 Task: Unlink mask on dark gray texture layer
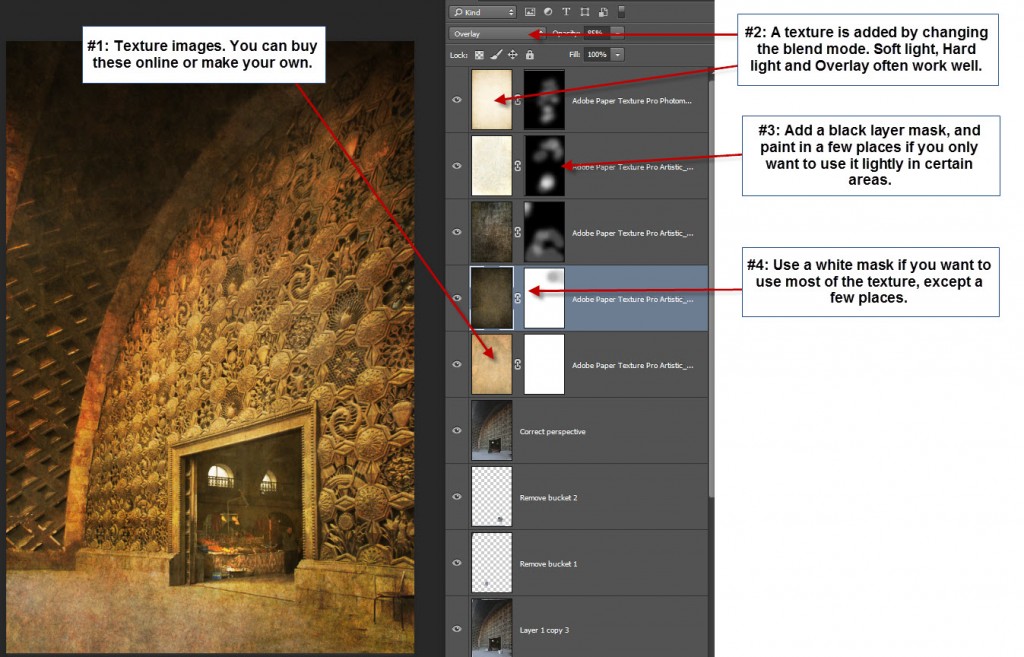(518, 232)
